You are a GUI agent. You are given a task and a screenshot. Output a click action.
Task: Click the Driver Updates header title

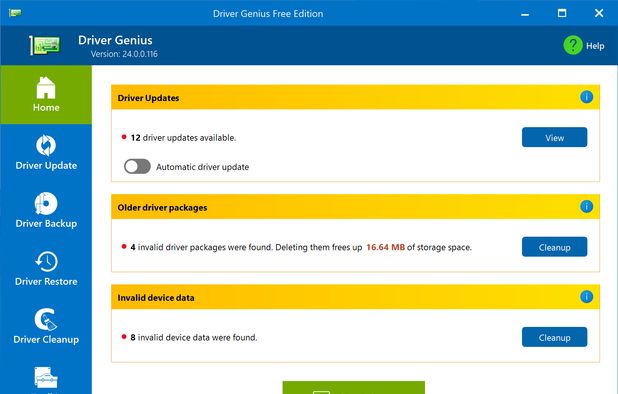click(148, 98)
